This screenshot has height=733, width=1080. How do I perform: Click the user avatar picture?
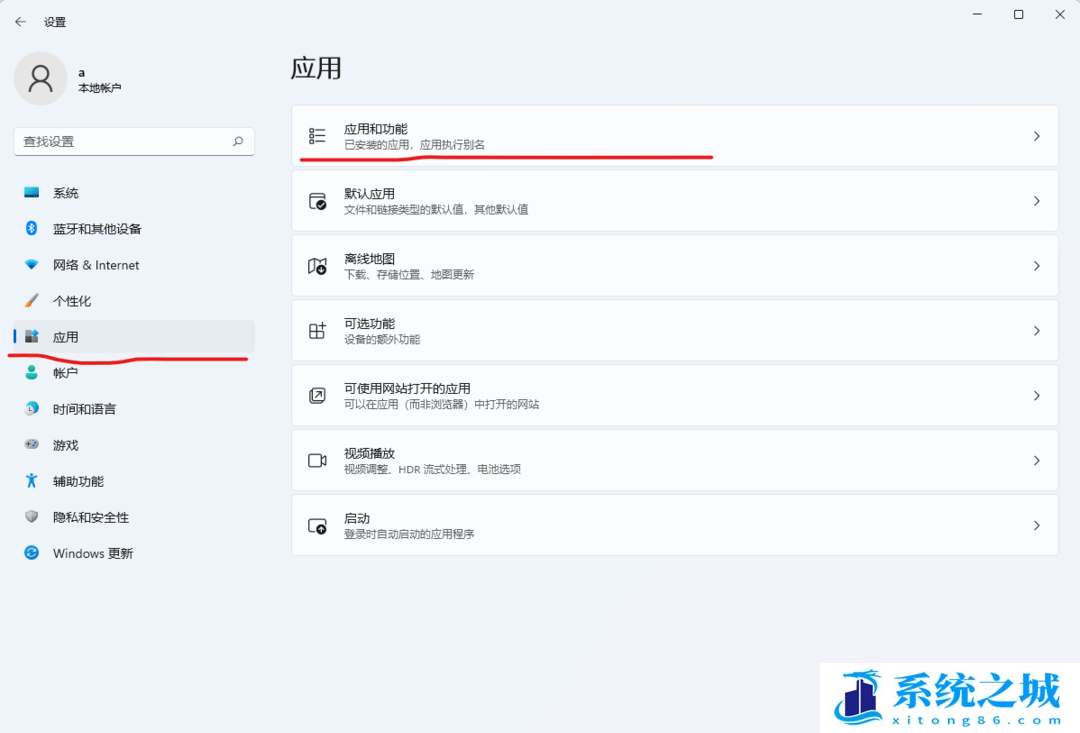[41, 79]
